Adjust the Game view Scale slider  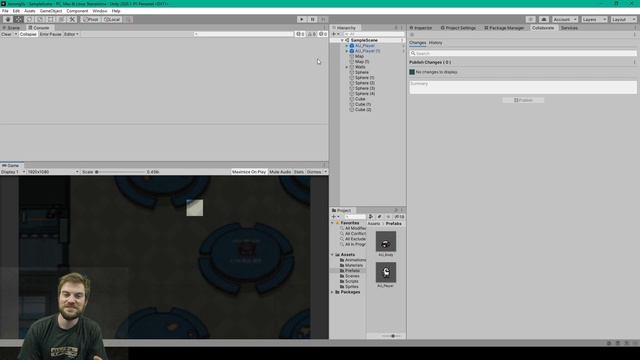(x=120, y=172)
